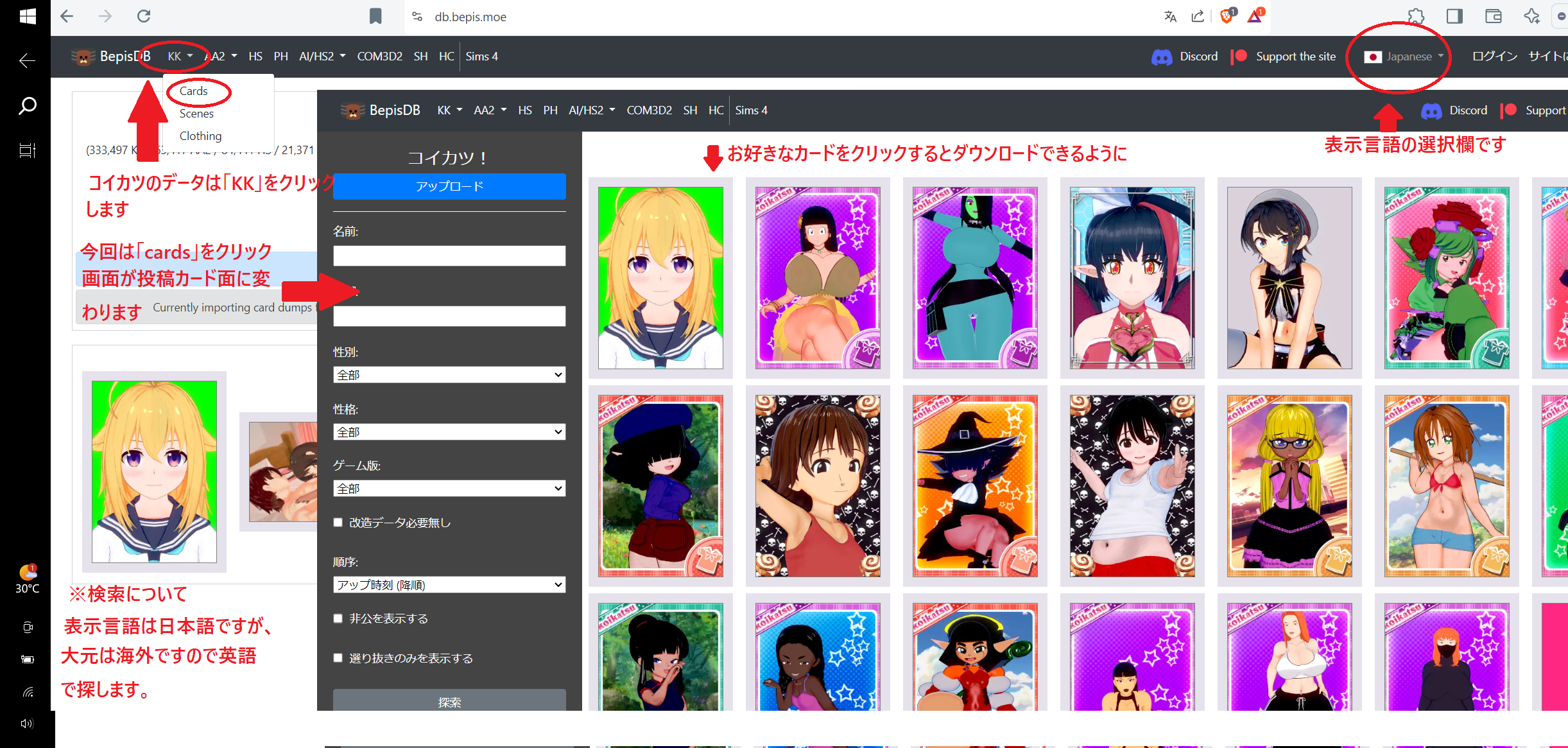
Task: Reload the db.bepis.moe page
Action: point(144,16)
